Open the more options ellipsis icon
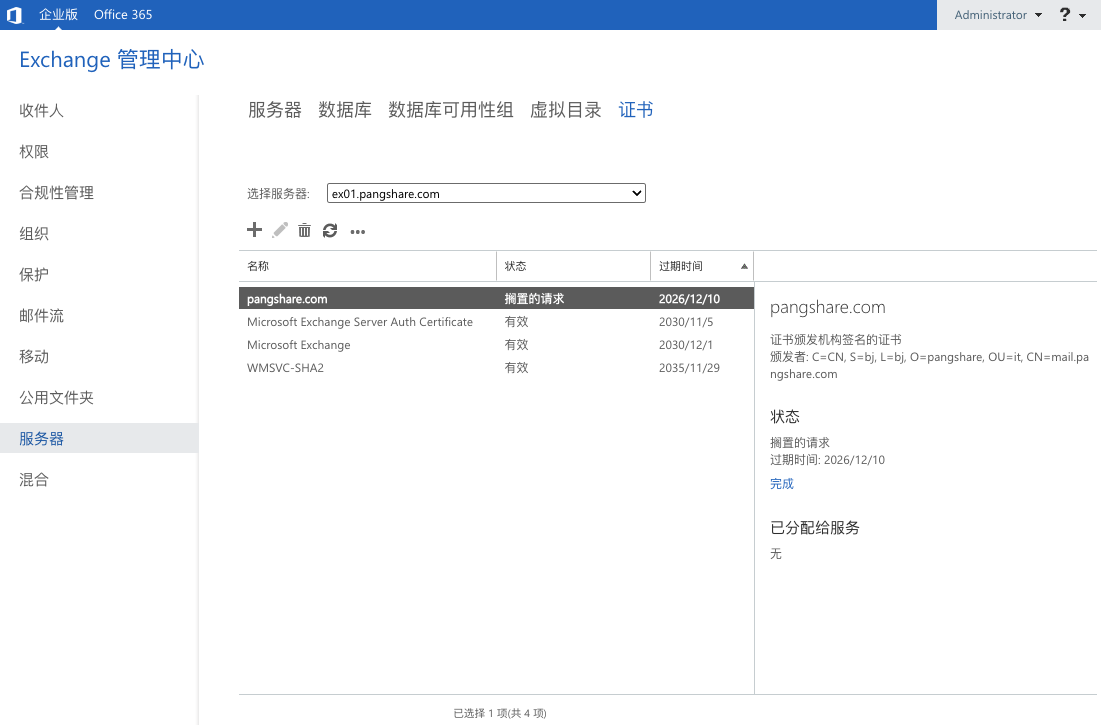Image resolution: width=1101 pixels, height=725 pixels. point(357,231)
